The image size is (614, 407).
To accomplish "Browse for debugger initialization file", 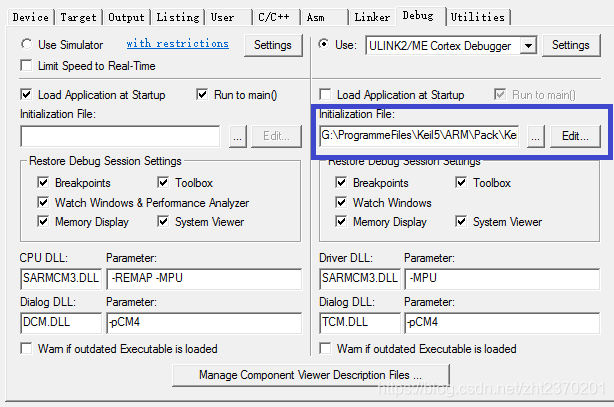I will (x=536, y=136).
